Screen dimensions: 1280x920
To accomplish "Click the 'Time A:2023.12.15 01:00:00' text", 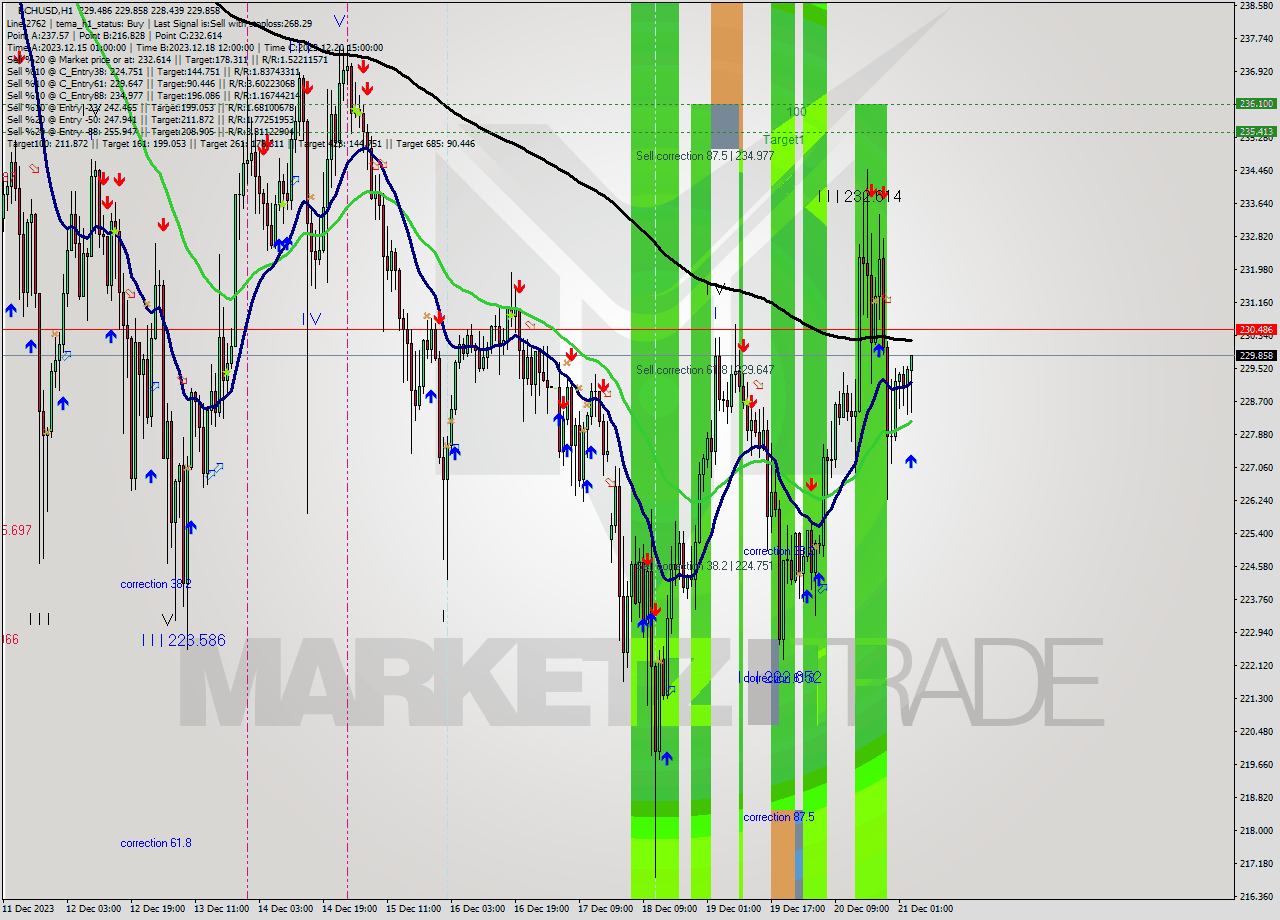I will 66,47.
